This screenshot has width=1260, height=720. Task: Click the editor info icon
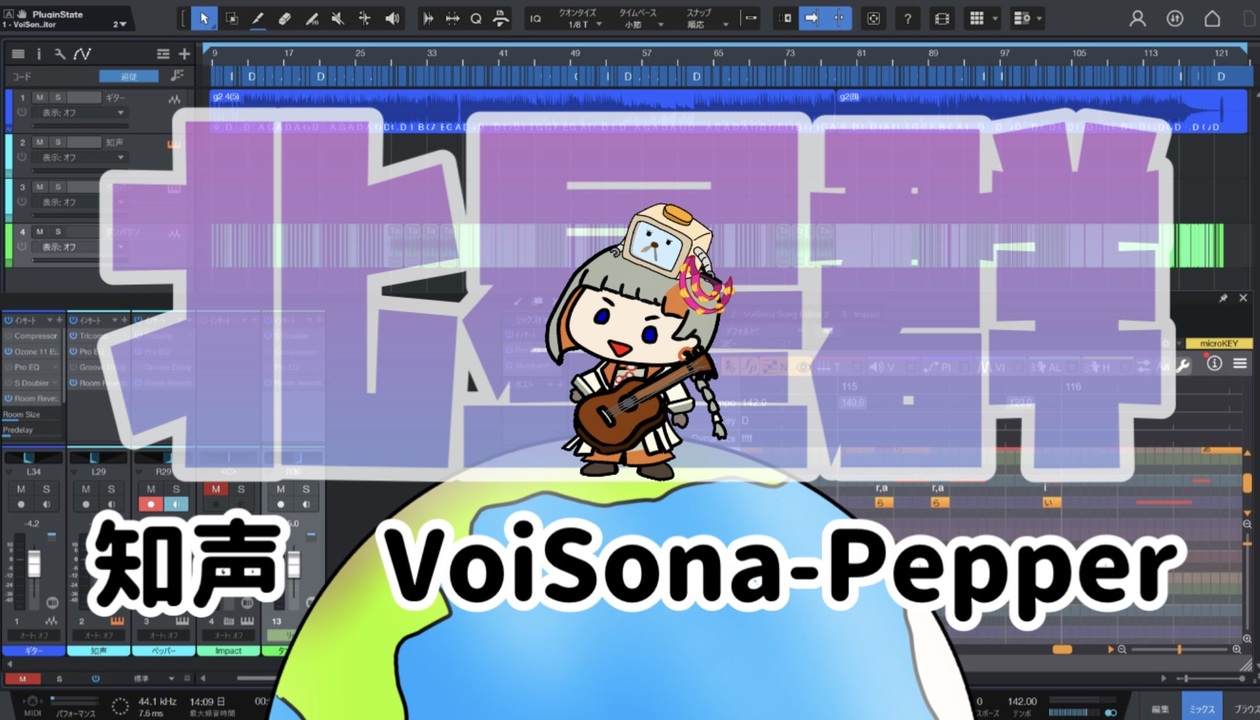[x=1214, y=364]
